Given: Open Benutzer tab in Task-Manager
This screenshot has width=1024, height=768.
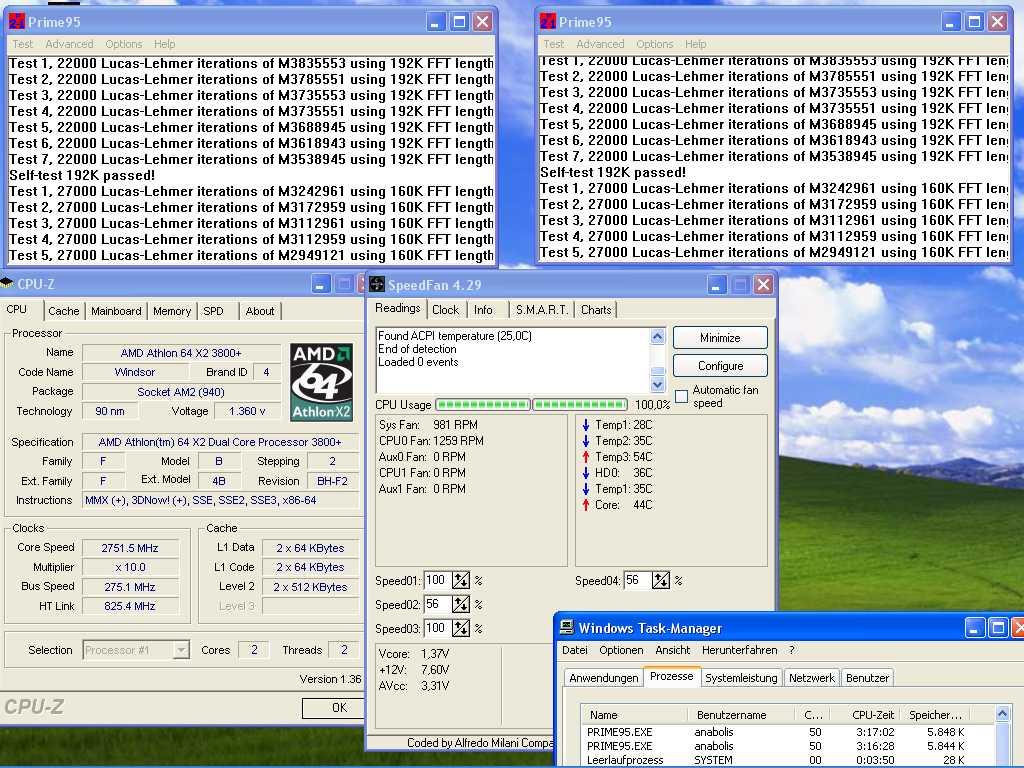Looking at the screenshot, I should [x=867, y=678].
